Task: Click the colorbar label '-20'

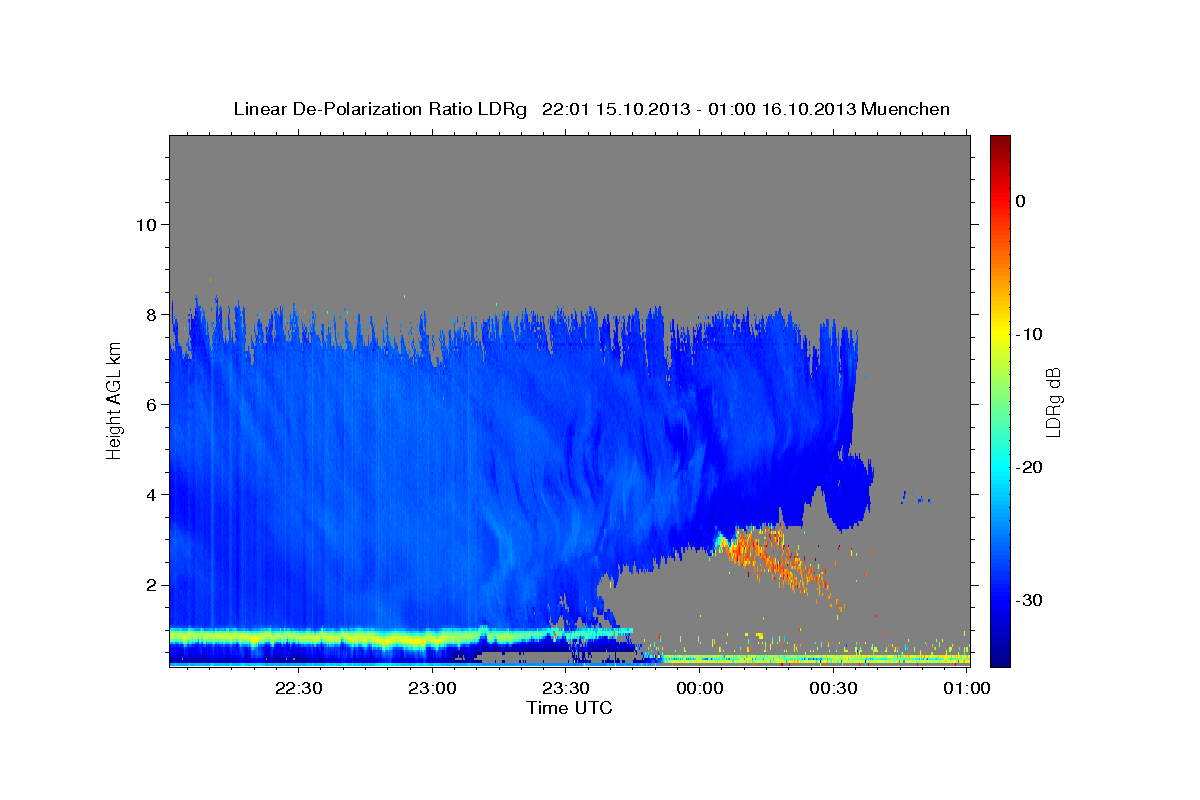Action: pyautogui.click(x=1030, y=467)
